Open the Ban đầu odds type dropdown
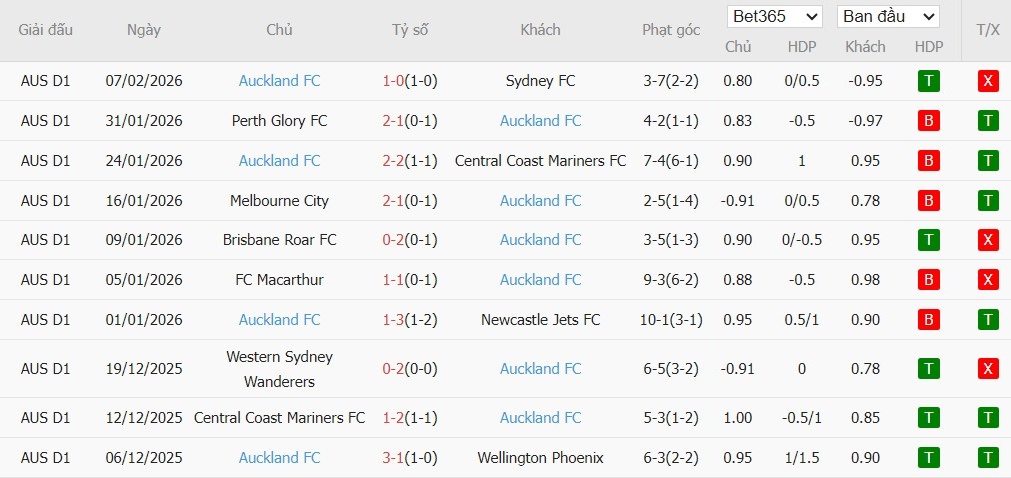 pyautogui.click(x=888, y=17)
